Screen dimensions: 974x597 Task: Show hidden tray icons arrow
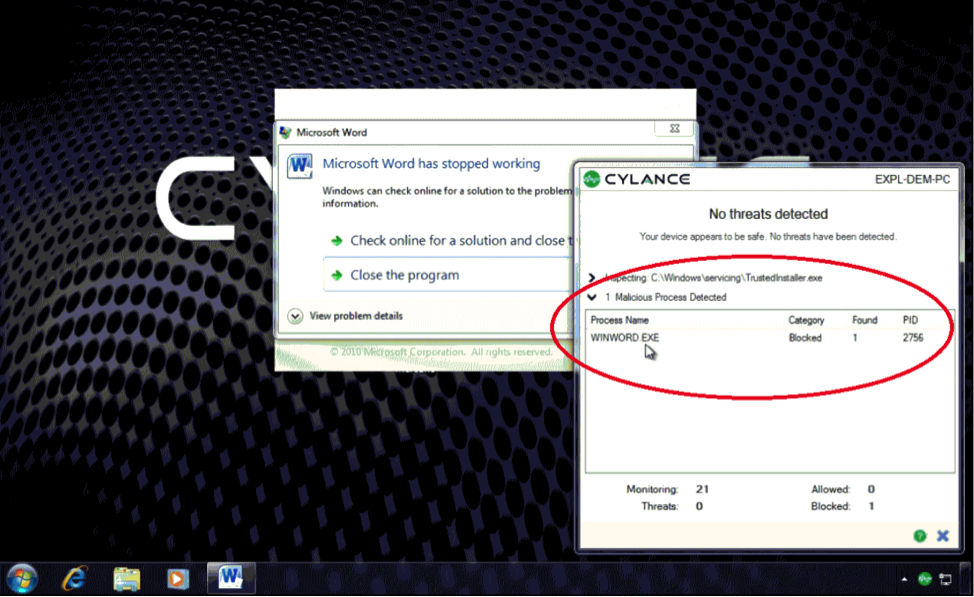904,579
